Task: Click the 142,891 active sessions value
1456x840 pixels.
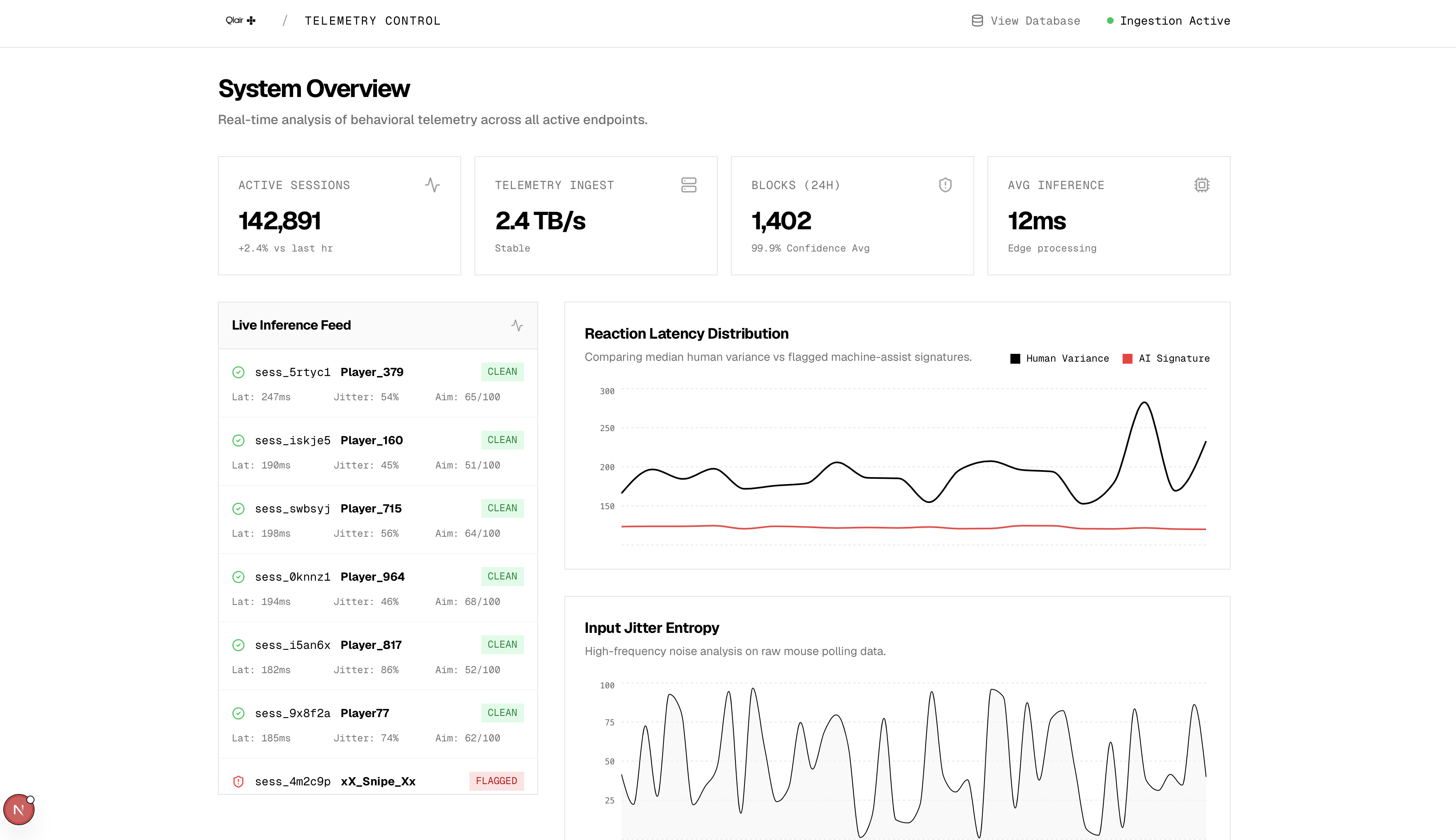Action: pyautogui.click(x=279, y=221)
